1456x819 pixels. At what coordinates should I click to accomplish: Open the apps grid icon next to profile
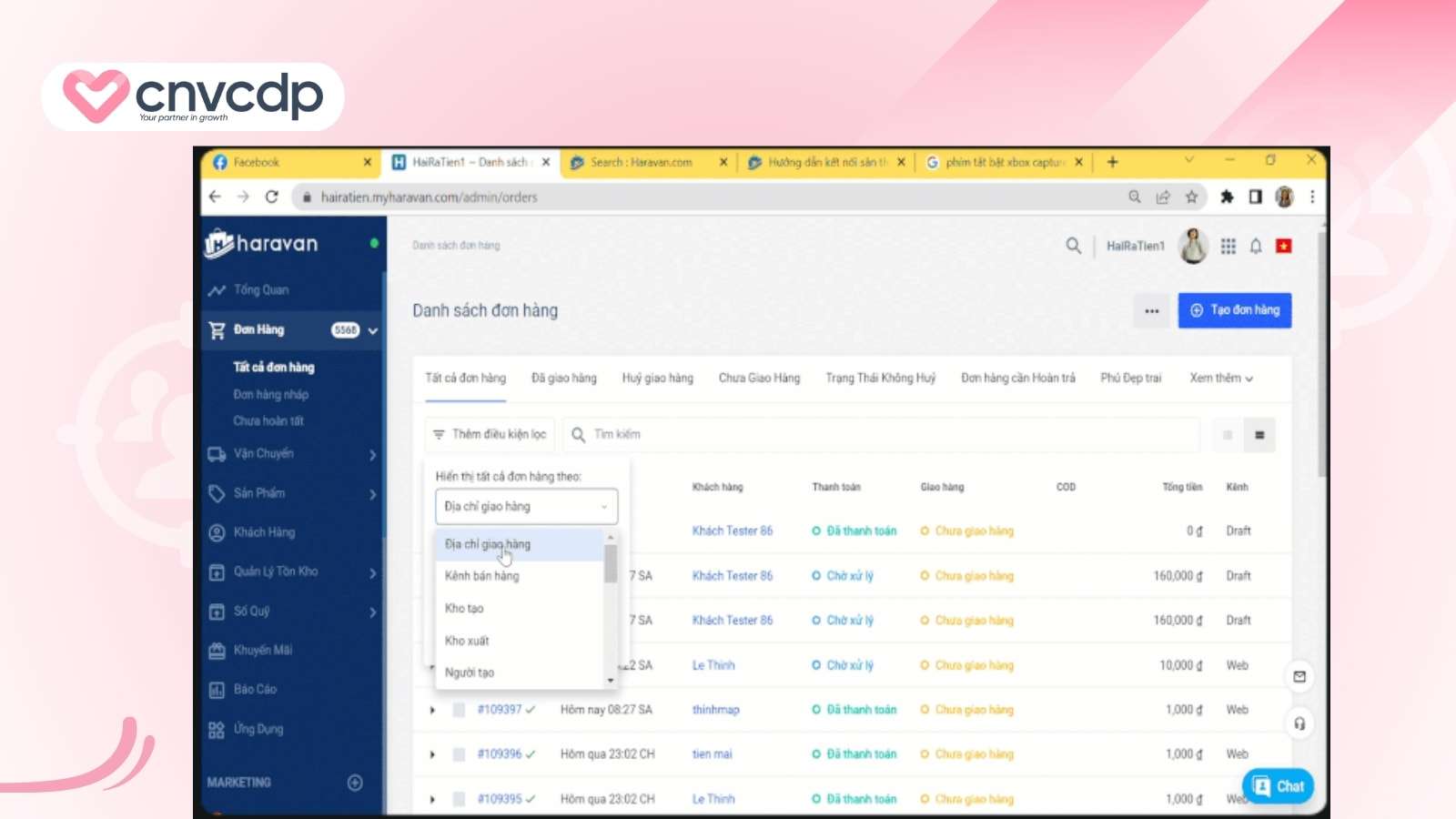pos(1228,246)
